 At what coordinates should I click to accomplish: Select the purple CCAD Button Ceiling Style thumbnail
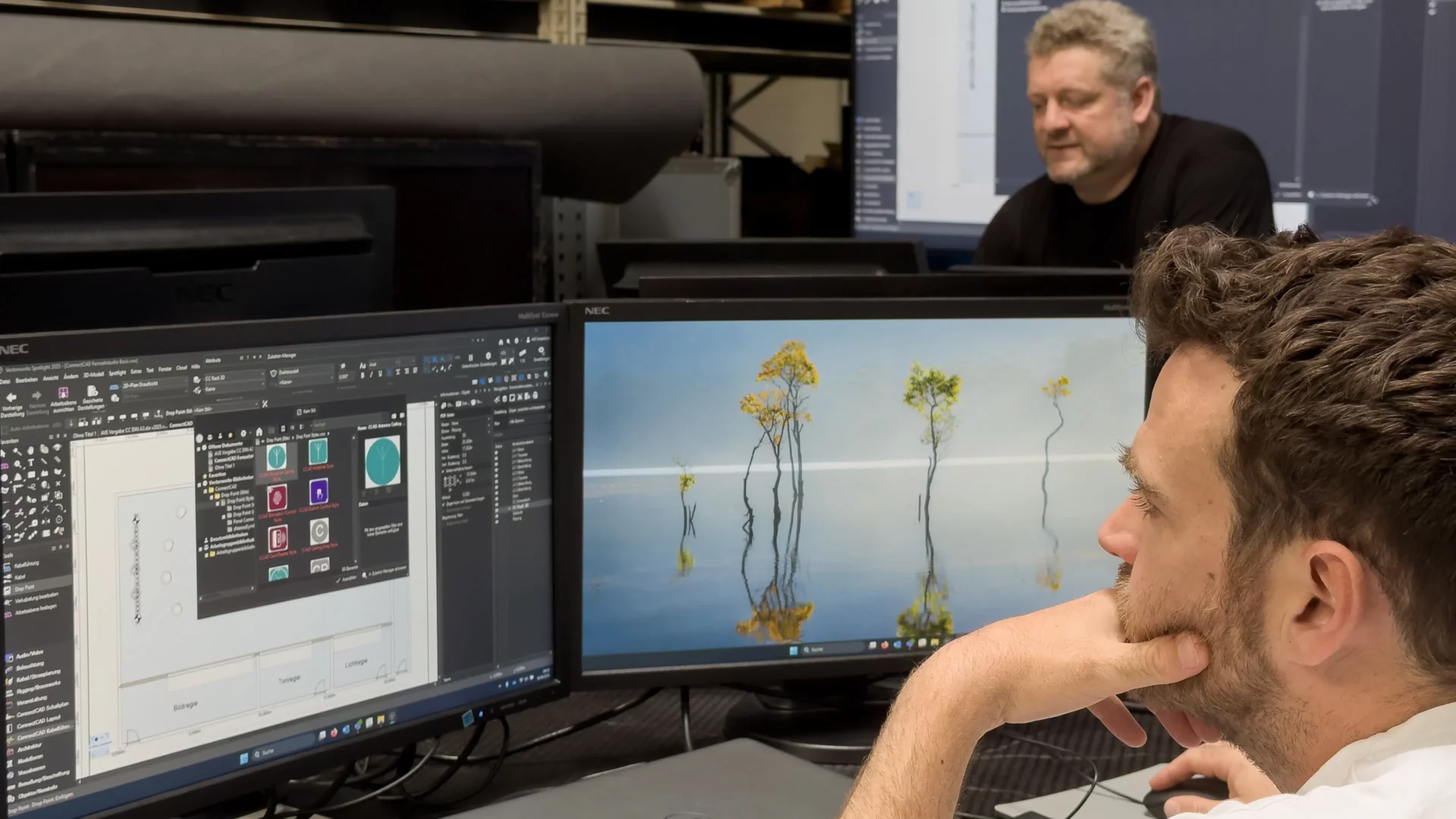click(318, 493)
